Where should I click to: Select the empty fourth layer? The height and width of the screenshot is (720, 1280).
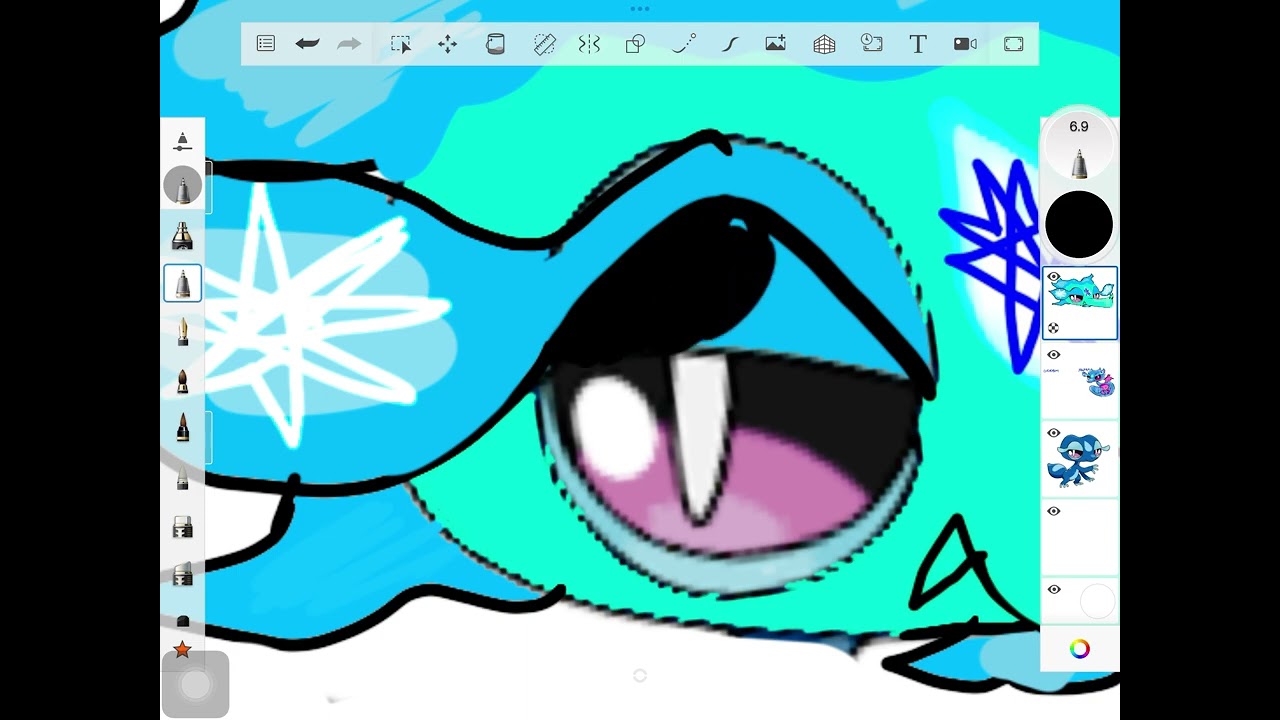tap(1080, 537)
